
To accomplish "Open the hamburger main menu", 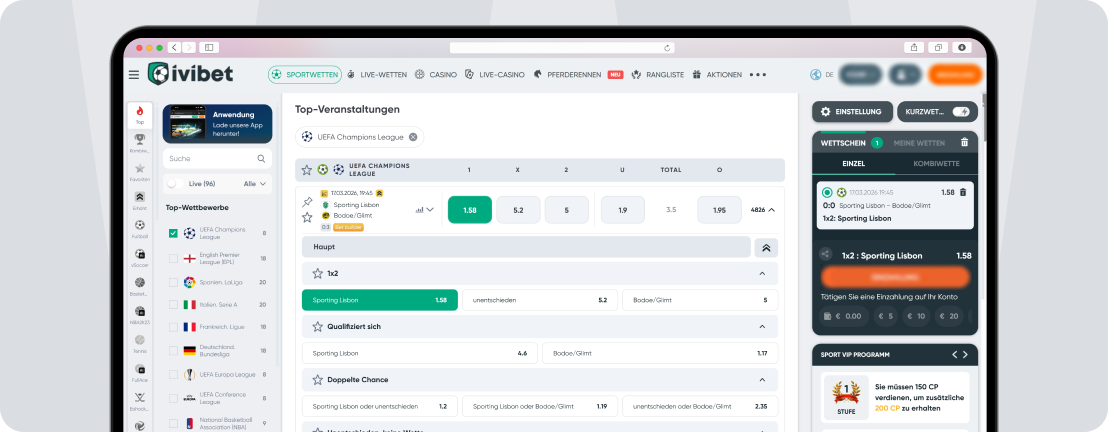I will click(134, 75).
